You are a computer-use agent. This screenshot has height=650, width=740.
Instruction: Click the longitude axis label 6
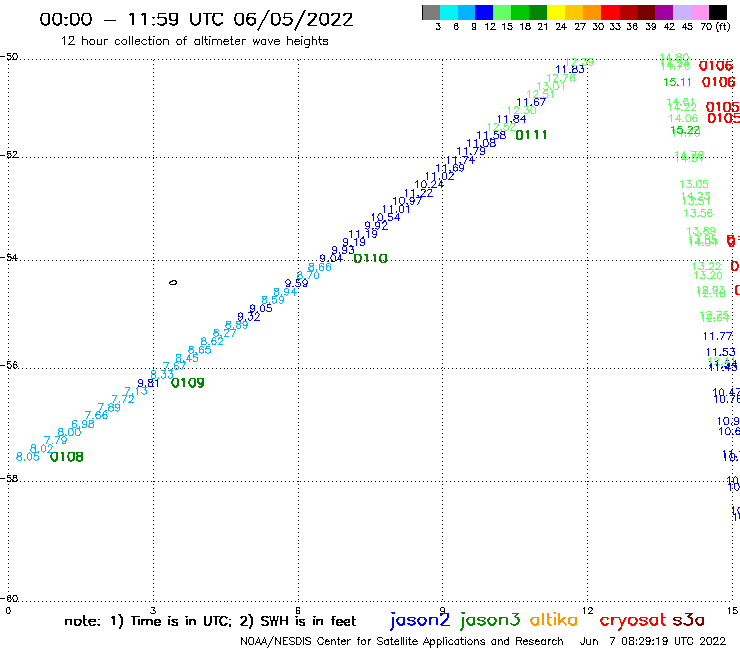(298, 610)
